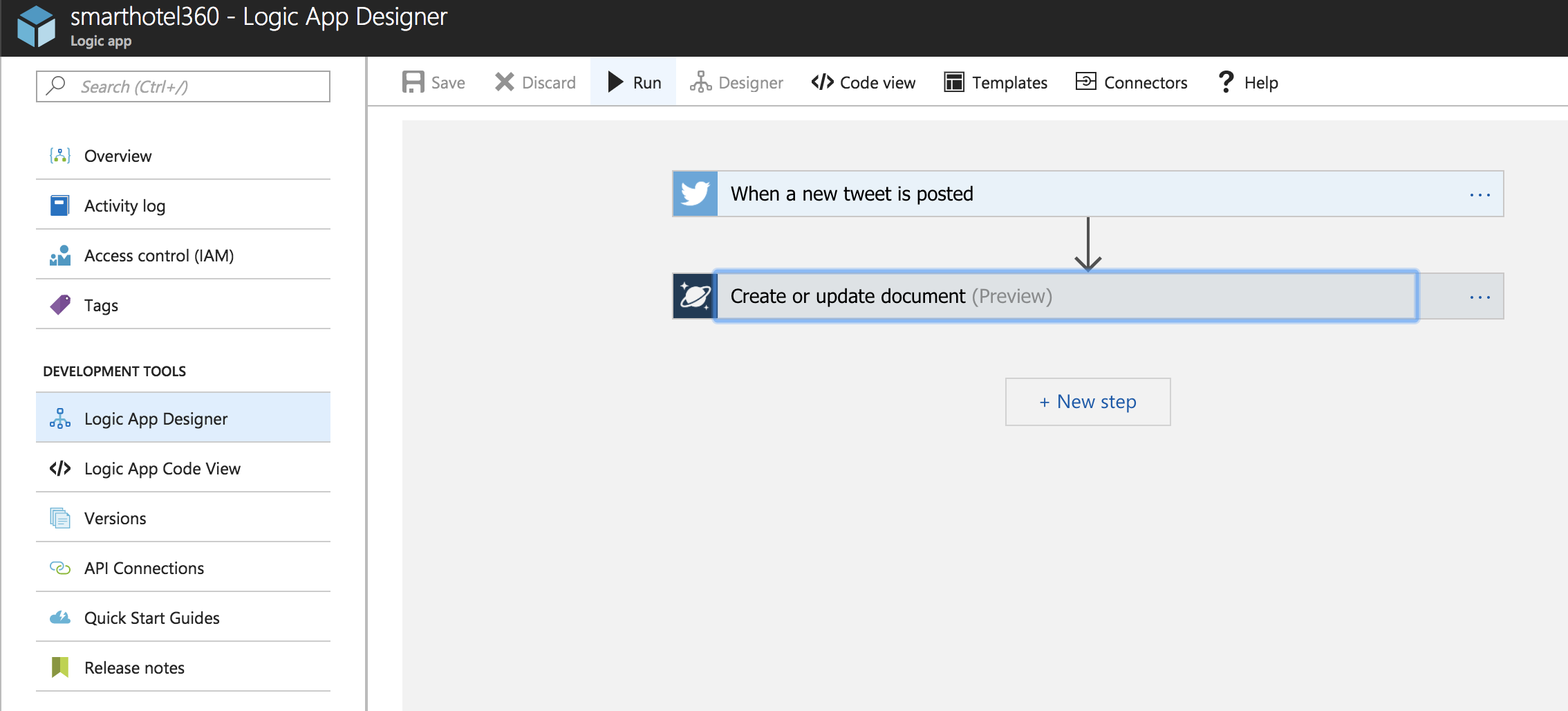The height and width of the screenshot is (711, 1568).
Task: Open Access control (IAM)
Action: point(183,255)
